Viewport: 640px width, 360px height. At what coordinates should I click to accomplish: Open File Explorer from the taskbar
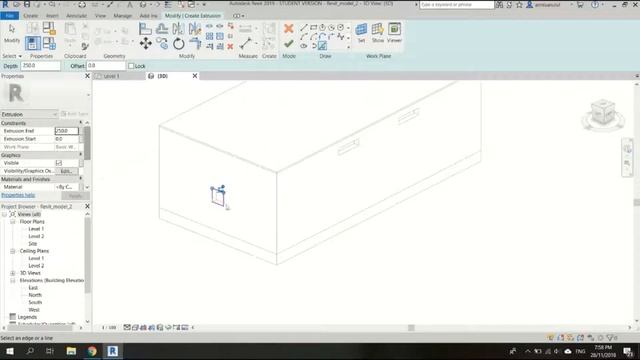tap(71, 351)
